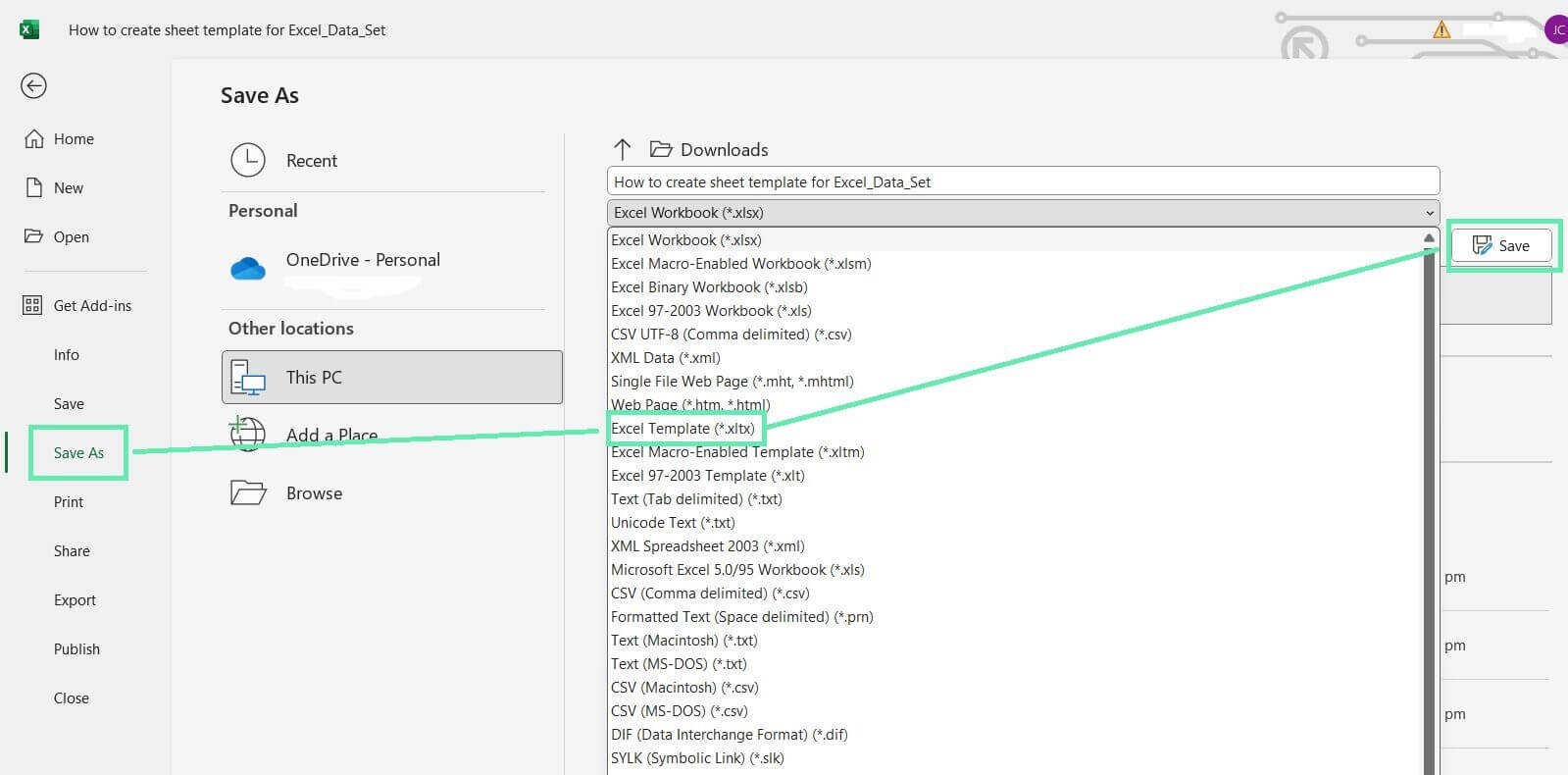Choose CSV (MS-DOS) (*.csv) format
This screenshot has height=775, width=1568.
(679, 711)
